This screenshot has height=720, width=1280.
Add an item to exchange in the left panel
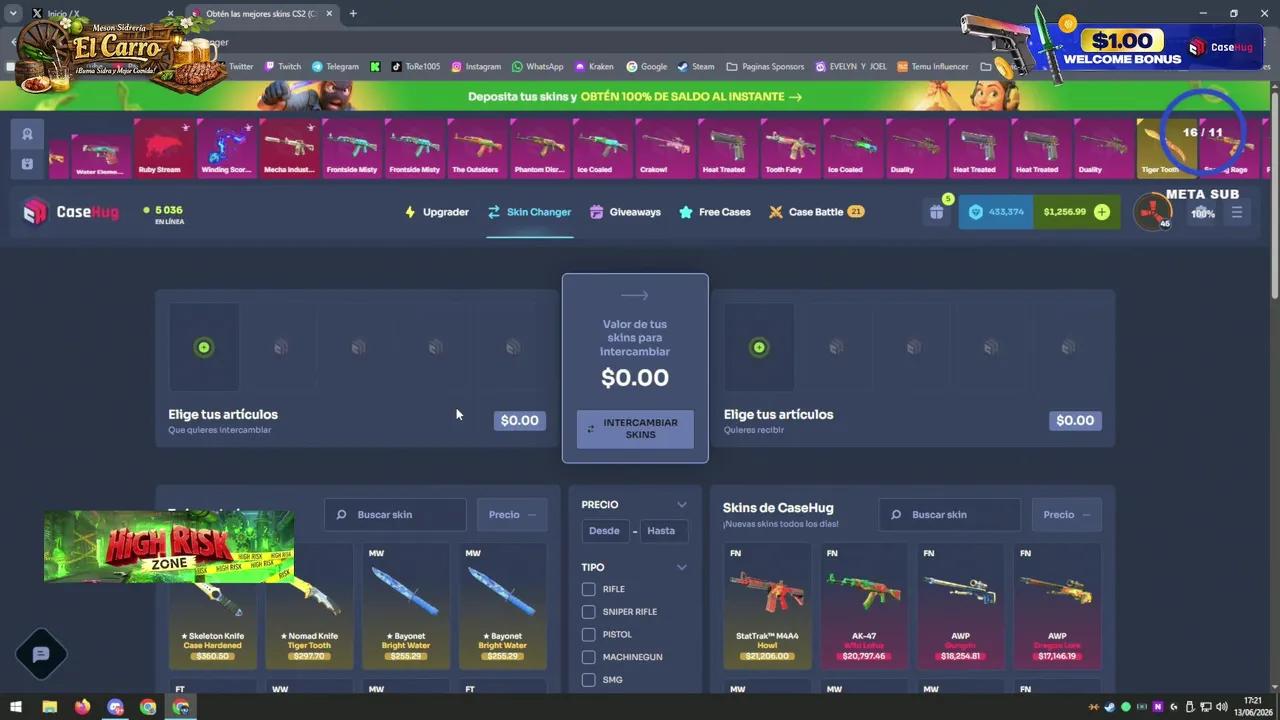tap(204, 347)
